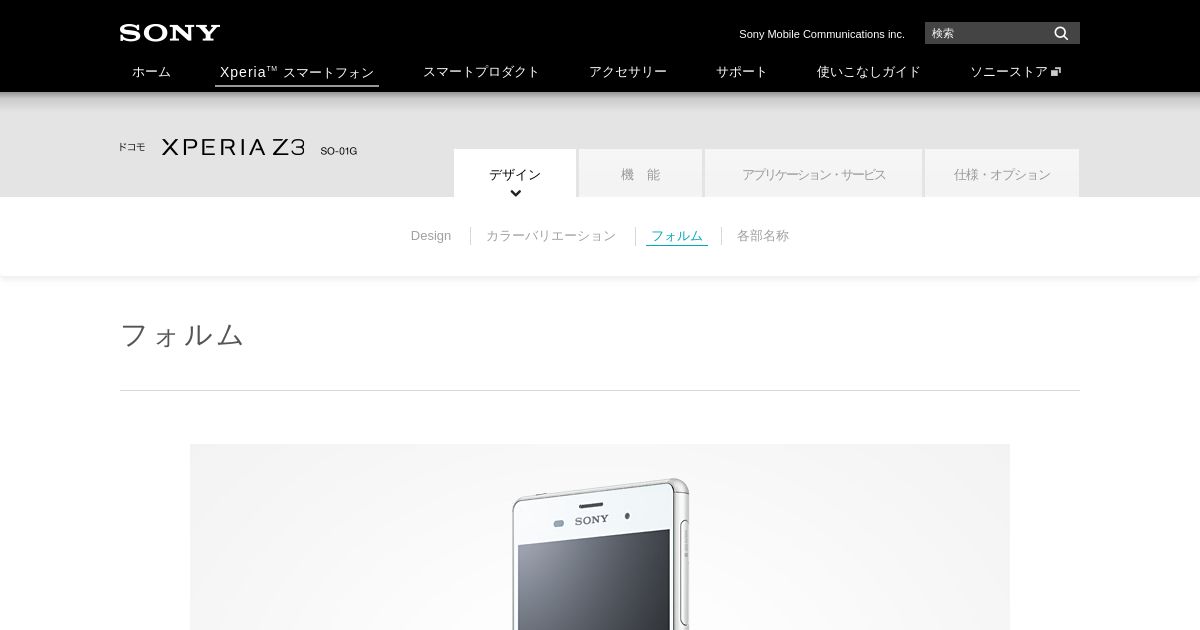Go to the 各部名称 sub-navigation link
The image size is (1200, 630).
coord(763,236)
